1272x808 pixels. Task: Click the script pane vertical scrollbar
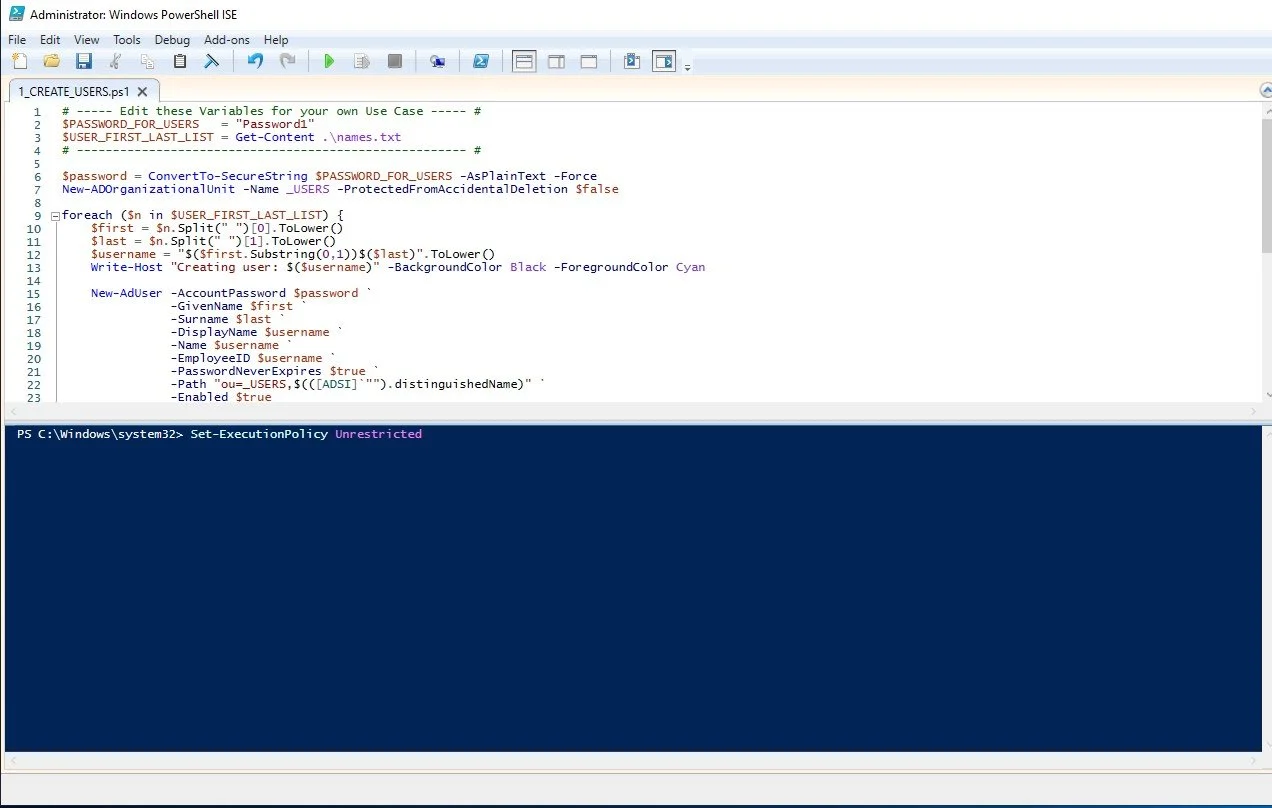click(x=1265, y=252)
